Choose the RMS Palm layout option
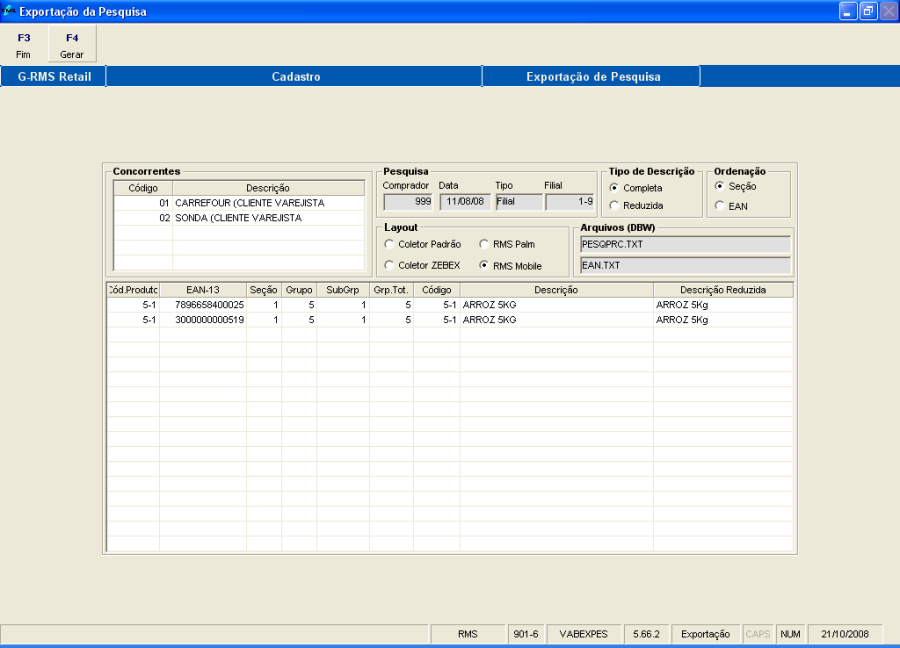 pyautogui.click(x=484, y=244)
